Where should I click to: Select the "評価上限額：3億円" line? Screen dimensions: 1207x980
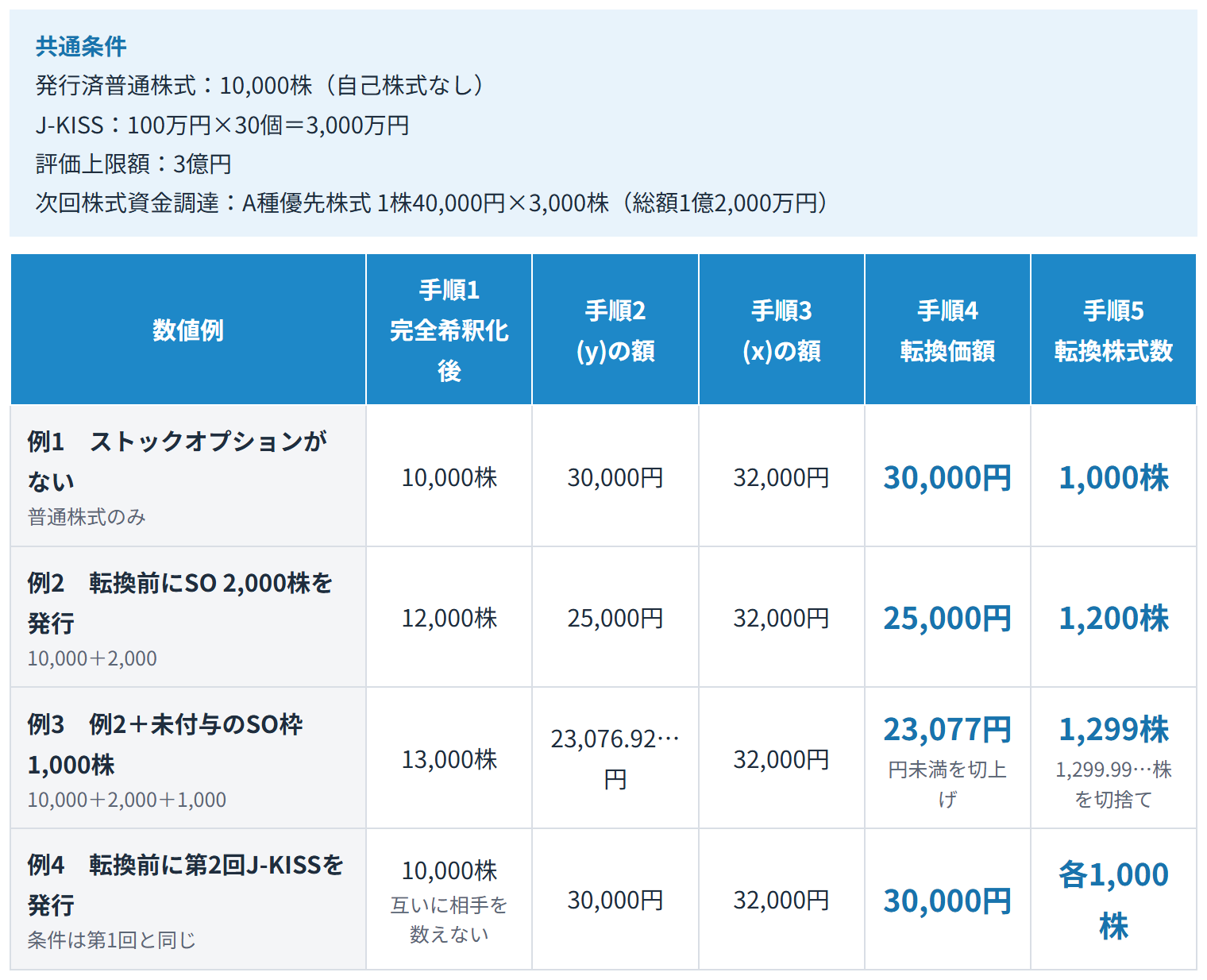(133, 164)
